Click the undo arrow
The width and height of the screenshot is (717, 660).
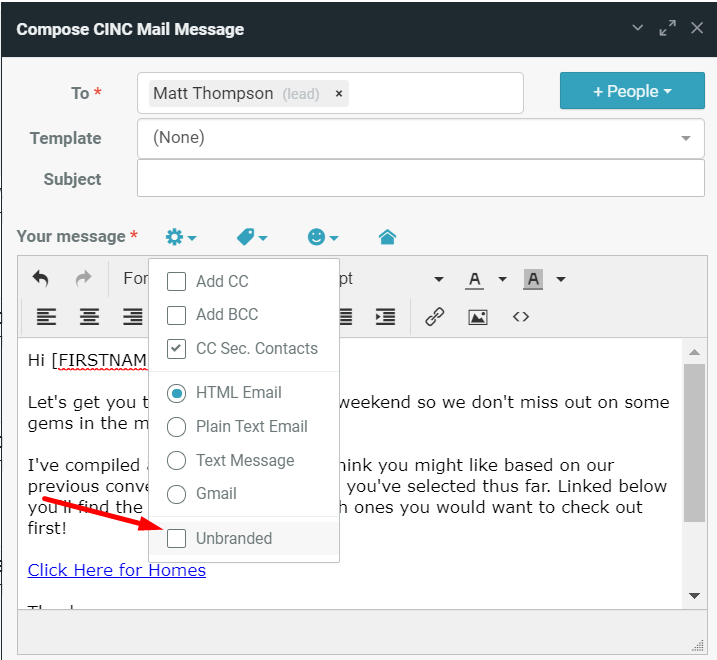point(41,278)
